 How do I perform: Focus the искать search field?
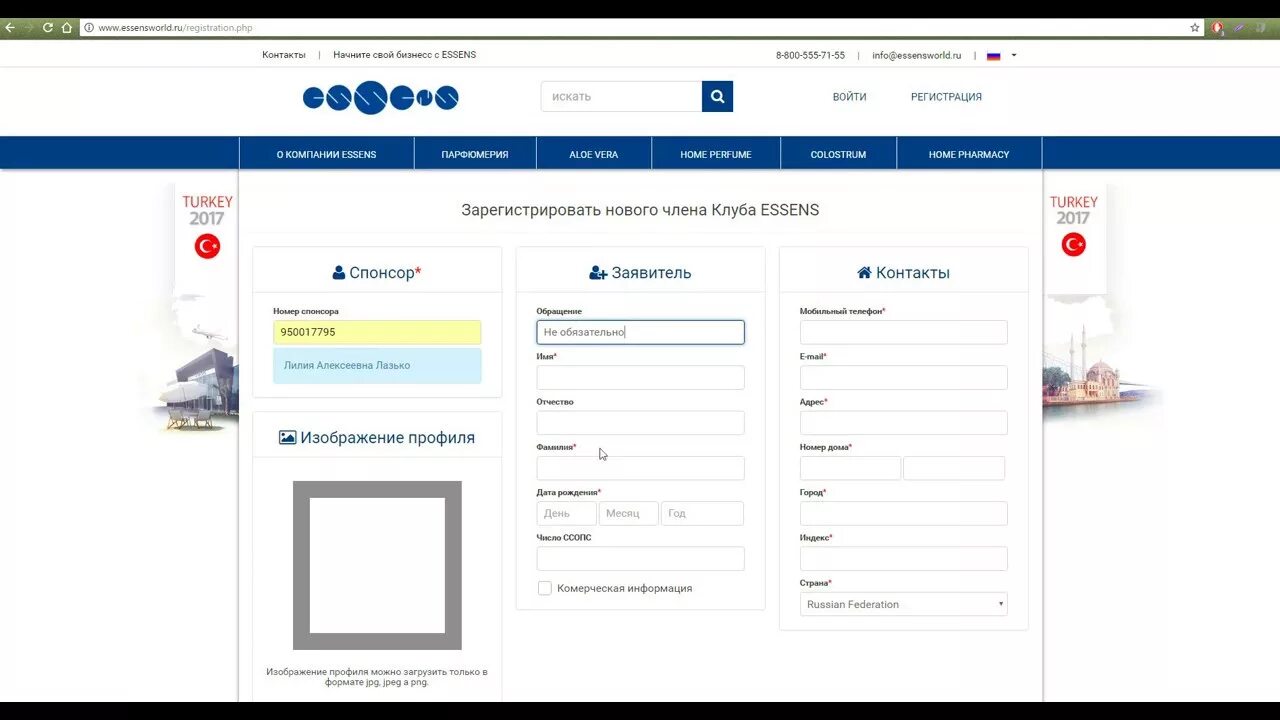pyautogui.click(x=621, y=97)
